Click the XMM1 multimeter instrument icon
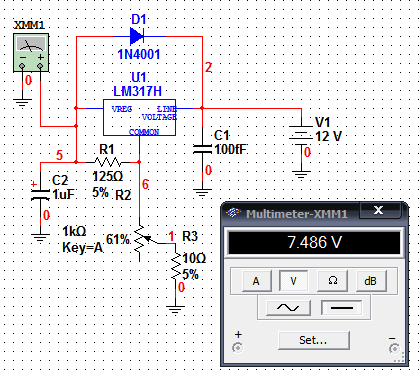This screenshot has width=420, height=376. pos(31,53)
